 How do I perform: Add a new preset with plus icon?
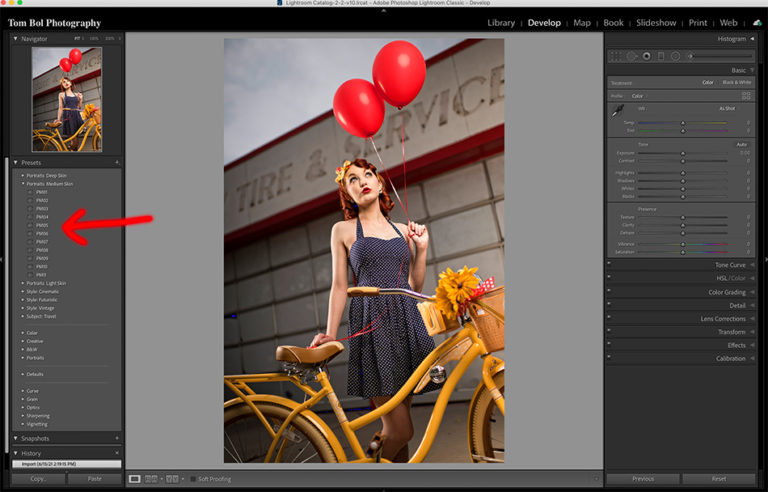117,162
